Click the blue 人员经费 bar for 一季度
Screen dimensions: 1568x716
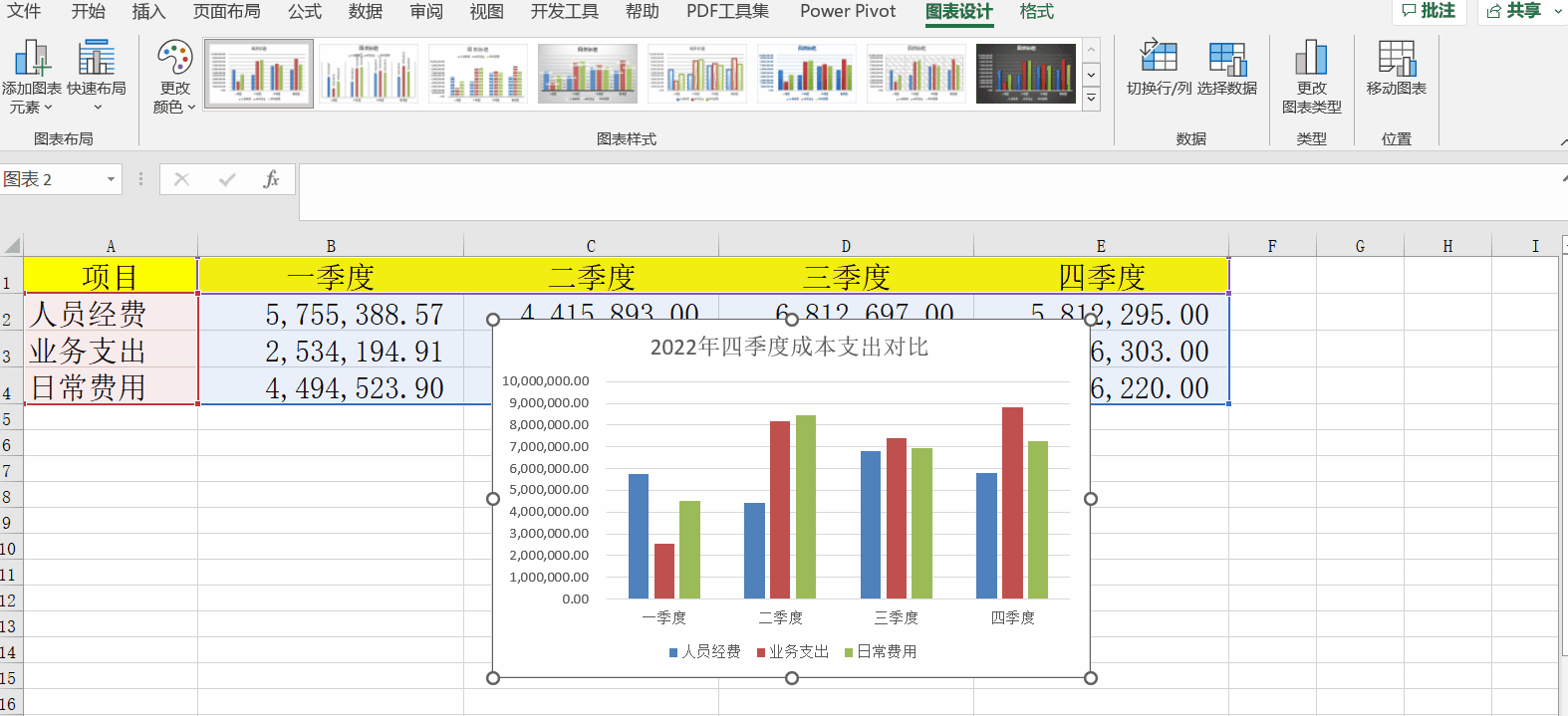point(639,536)
